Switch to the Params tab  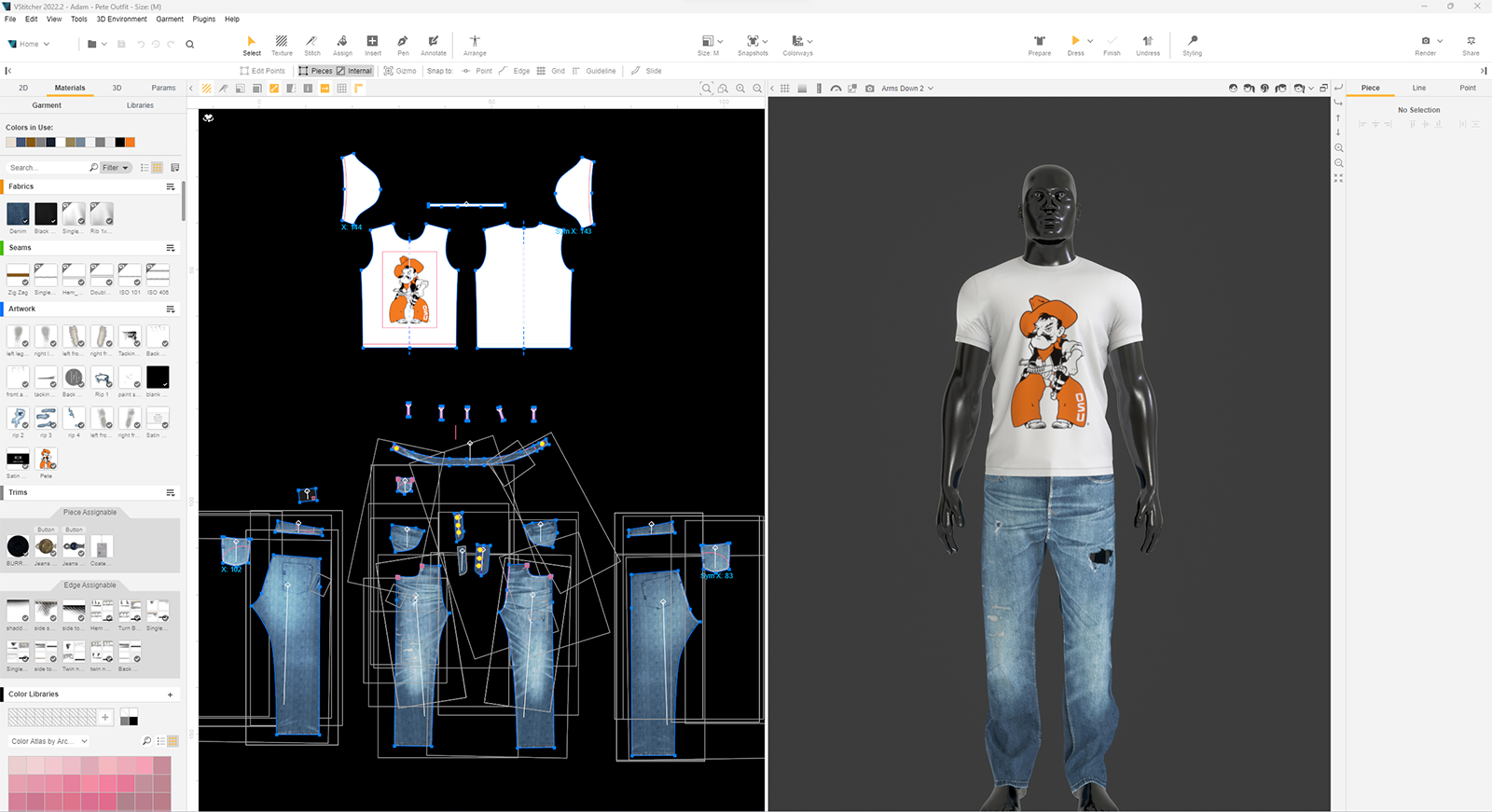[x=163, y=88]
